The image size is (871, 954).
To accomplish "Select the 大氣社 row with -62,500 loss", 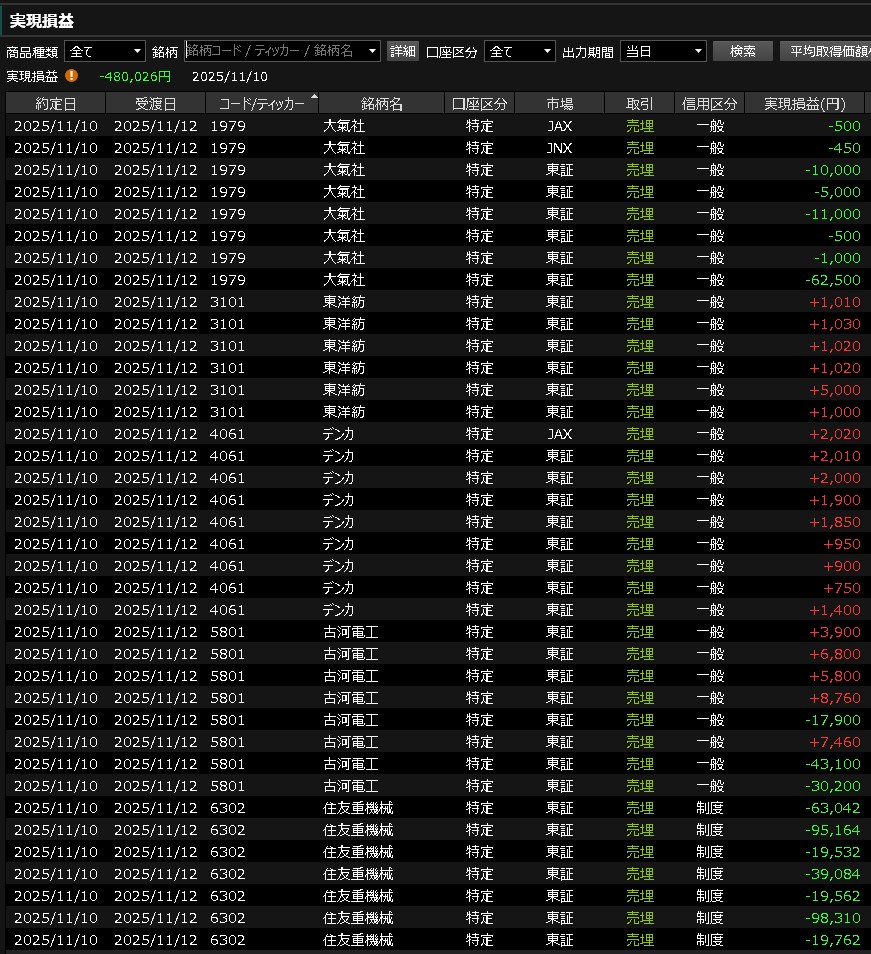I will [x=435, y=280].
